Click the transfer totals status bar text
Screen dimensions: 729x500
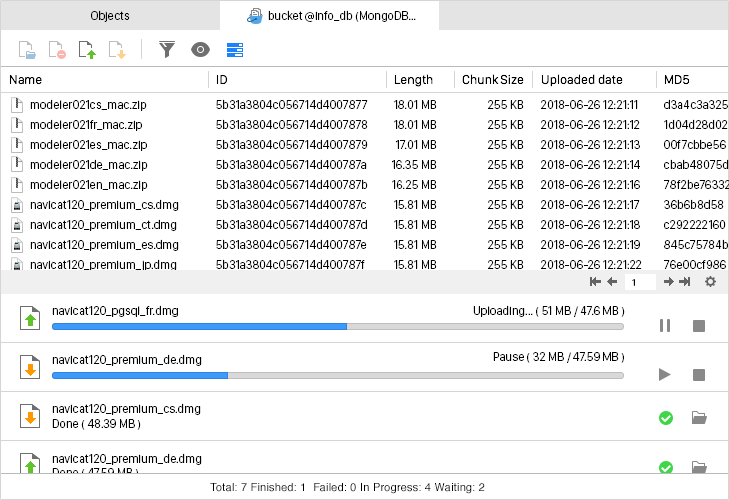(x=347, y=487)
